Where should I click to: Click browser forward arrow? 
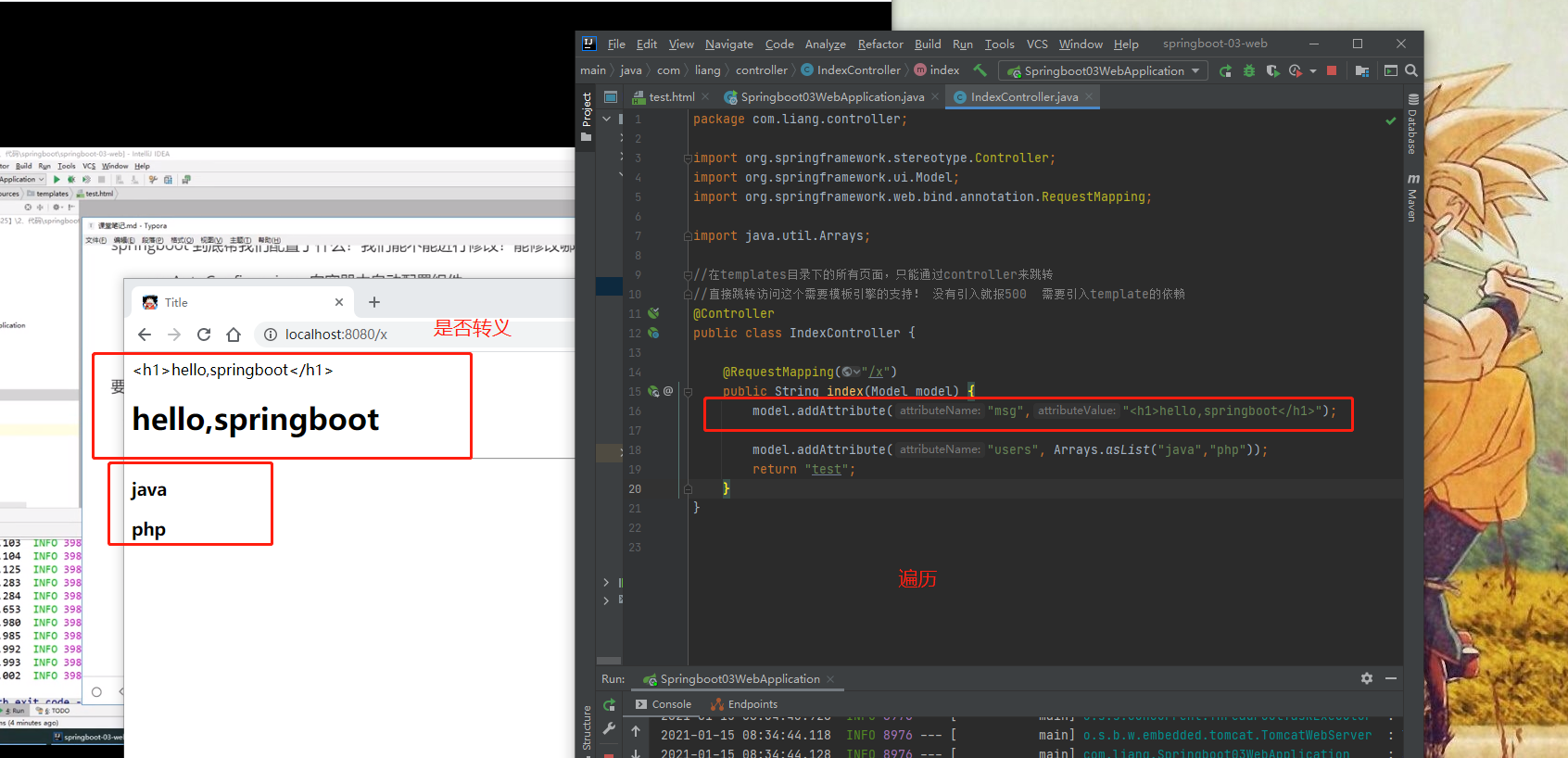coord(174,335)
